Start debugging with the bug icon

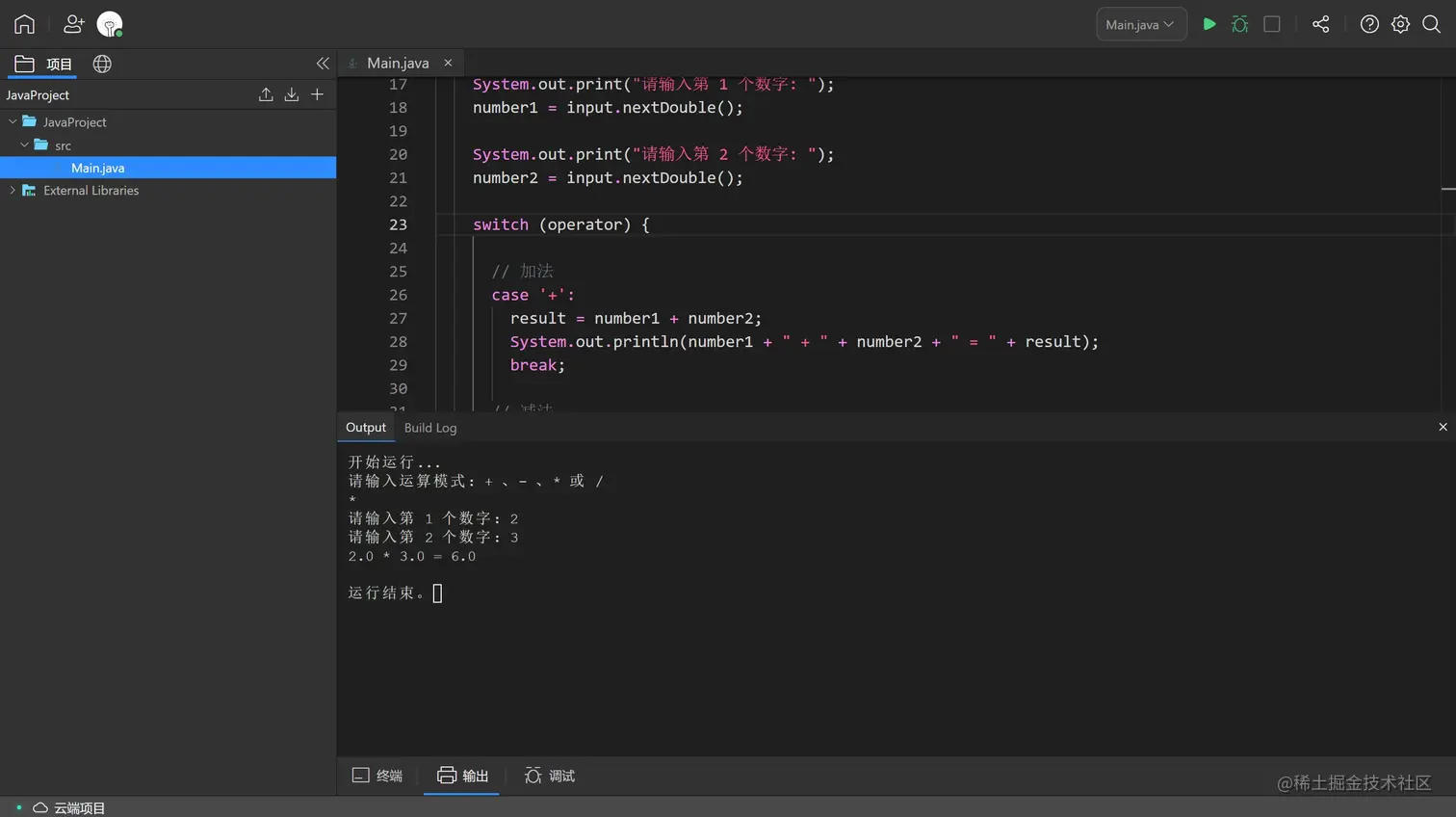coord(1240,24)
